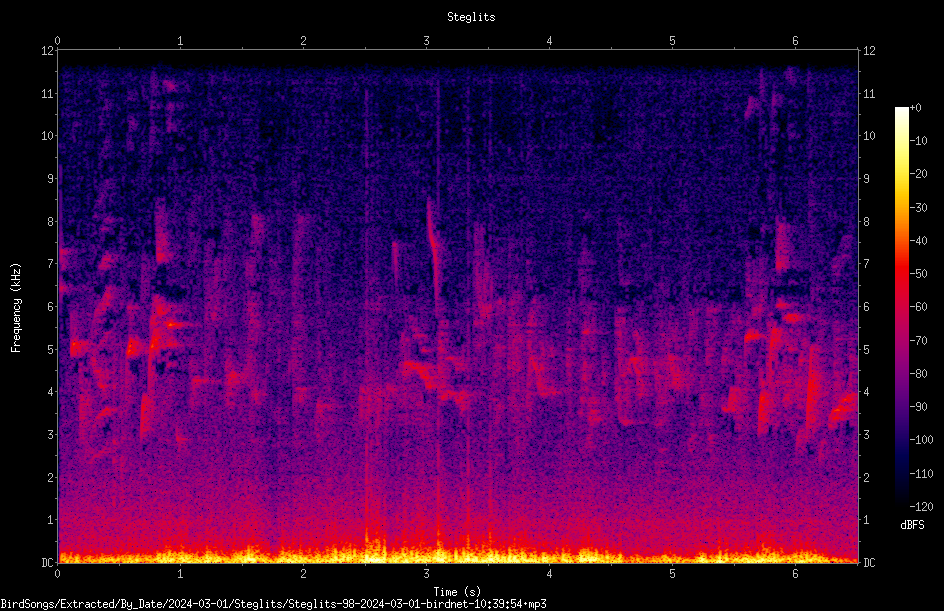944x611 pixels.
Task: Click the DC label on left axis
Action: coord(47,562)
